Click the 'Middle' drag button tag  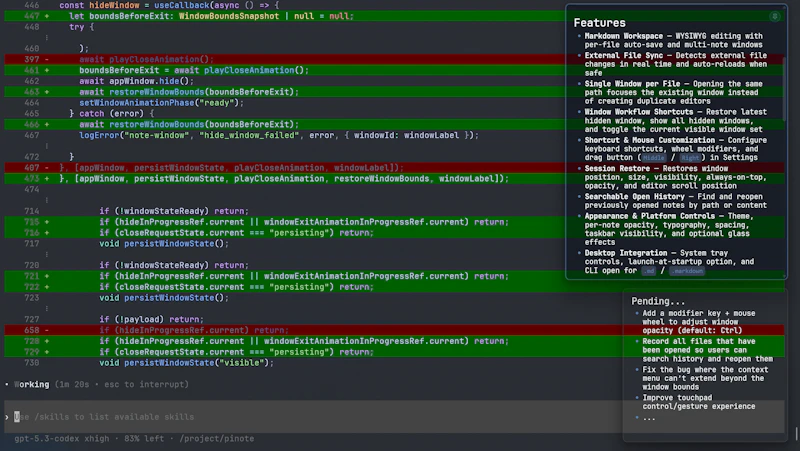(654, 158)
